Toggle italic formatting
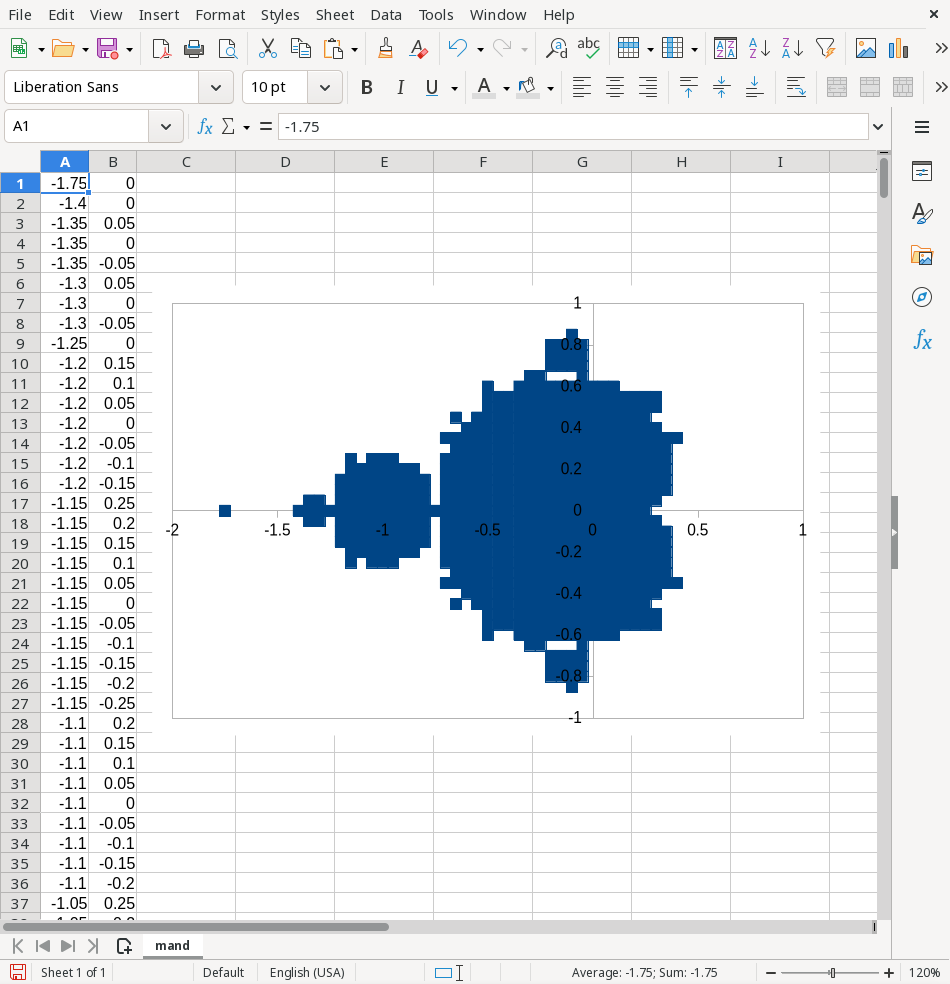 [400, 87]
